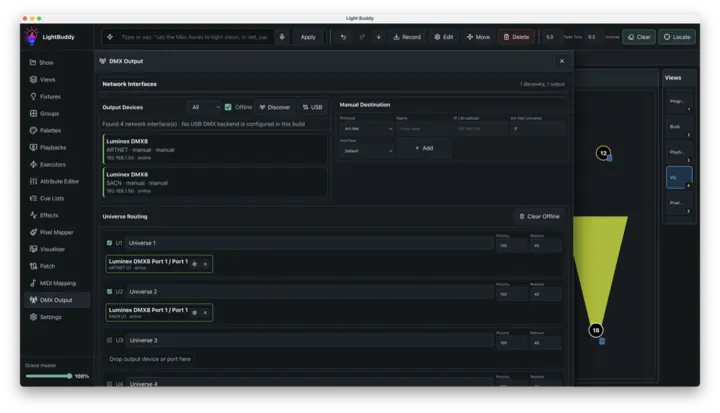Image resolution: width=720 pixels, height=413 pixels.
Task: Click the lightning bolt command icon
Action: point(110,37)
